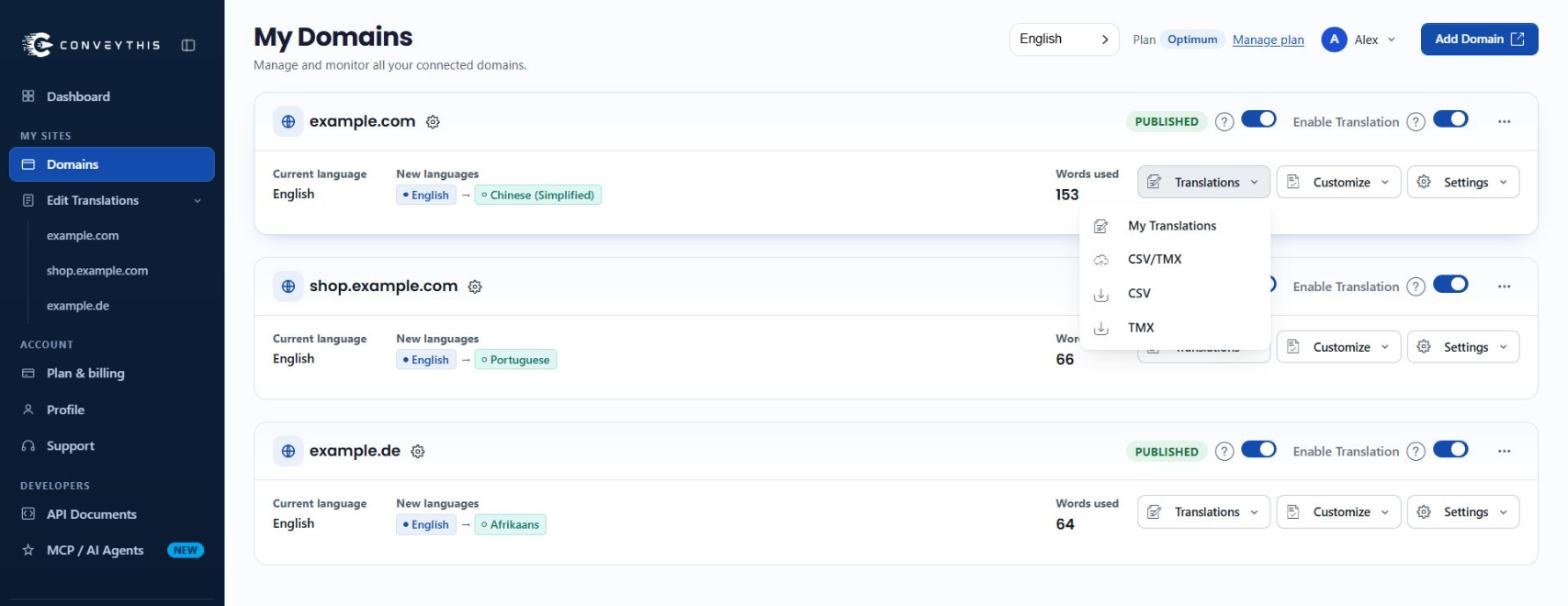Select My Translations from the dropdown

pyautogui.click(x=1175, y=226)
